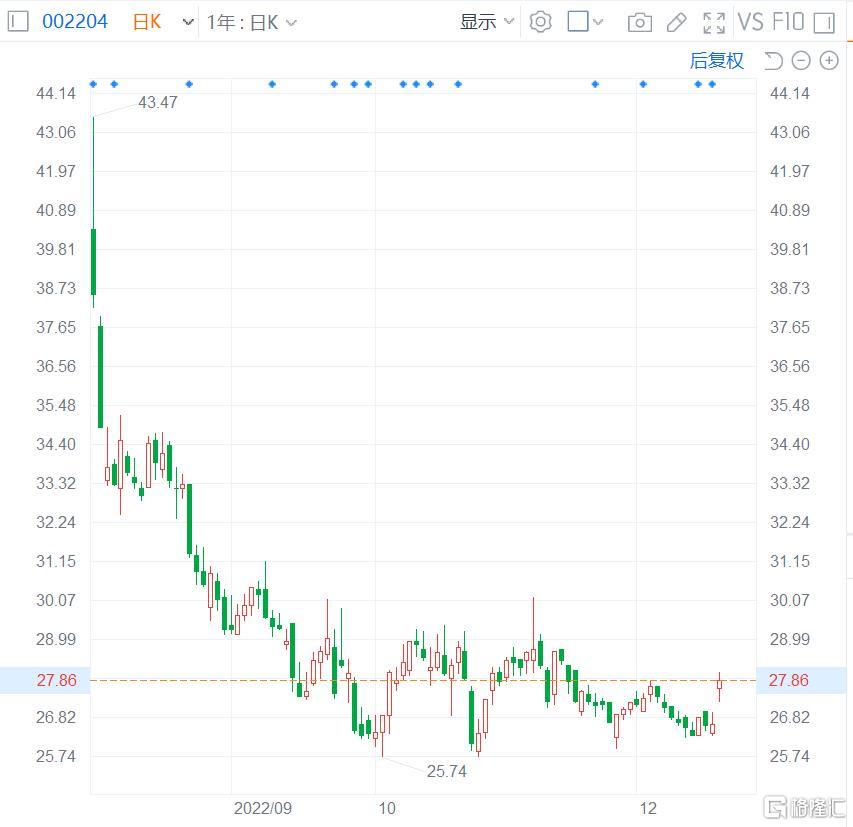Select the pencil drawing tool

coord(676,23)
